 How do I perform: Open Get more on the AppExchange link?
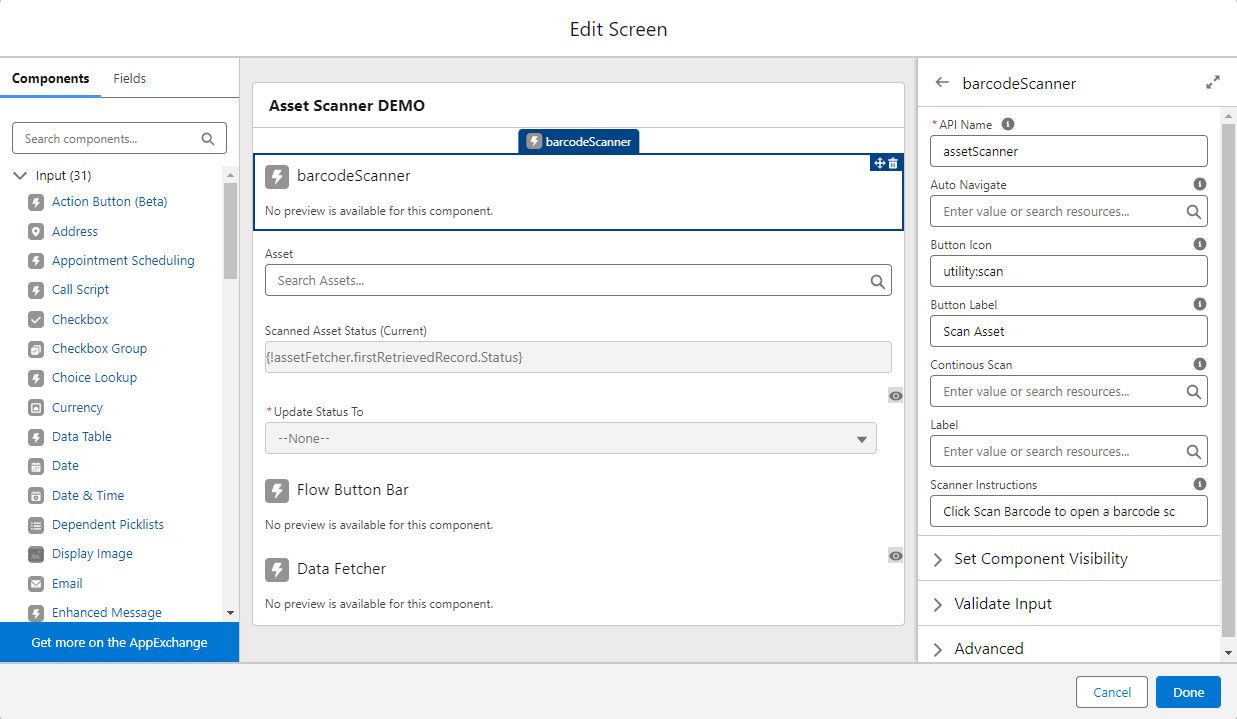(119, 642)
